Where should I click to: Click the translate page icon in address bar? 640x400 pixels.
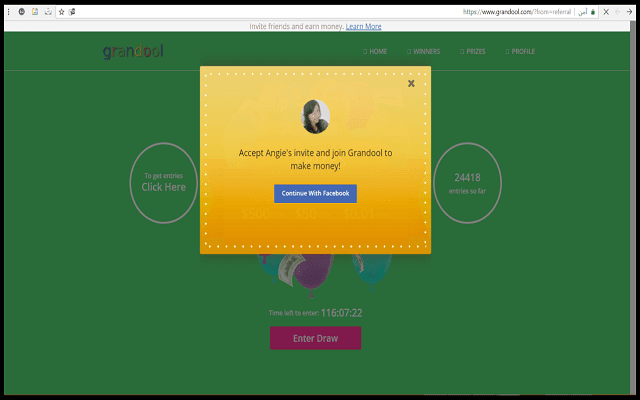point(72,12)
